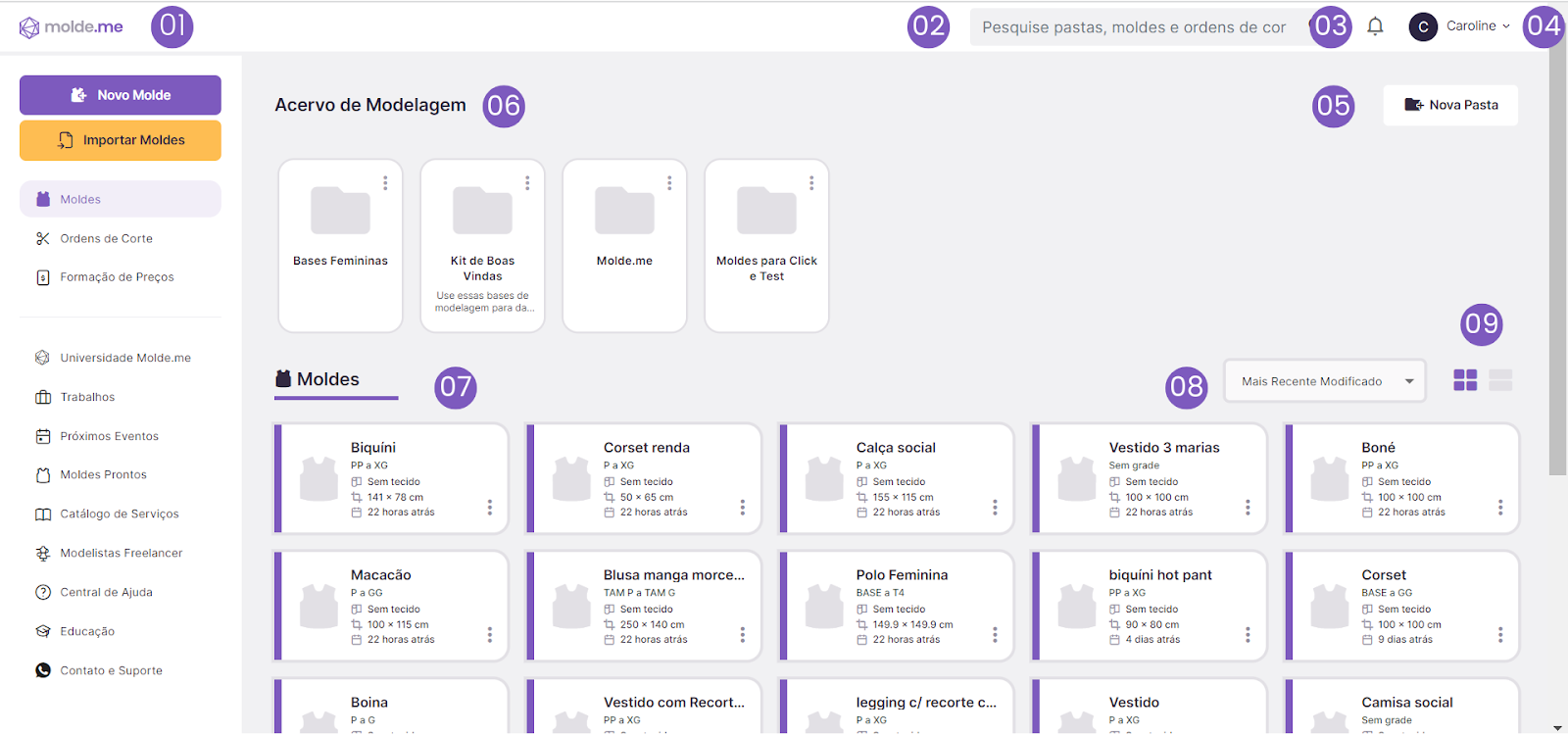Click the molde.me logo

[72, 27]
